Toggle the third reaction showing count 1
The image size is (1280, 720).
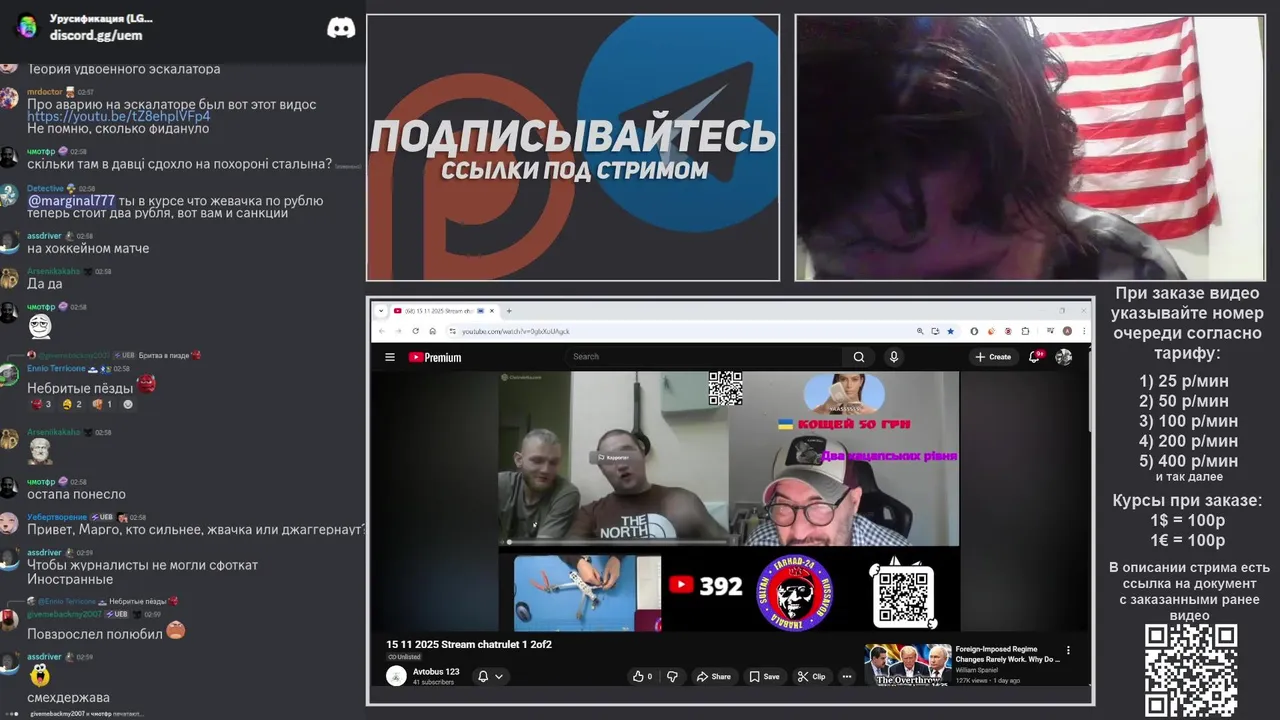coord(102,404)
